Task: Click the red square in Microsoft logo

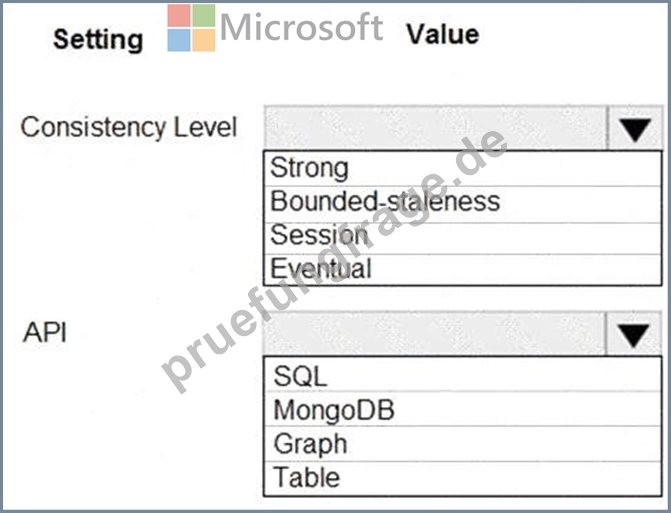Action: (178, 16)
